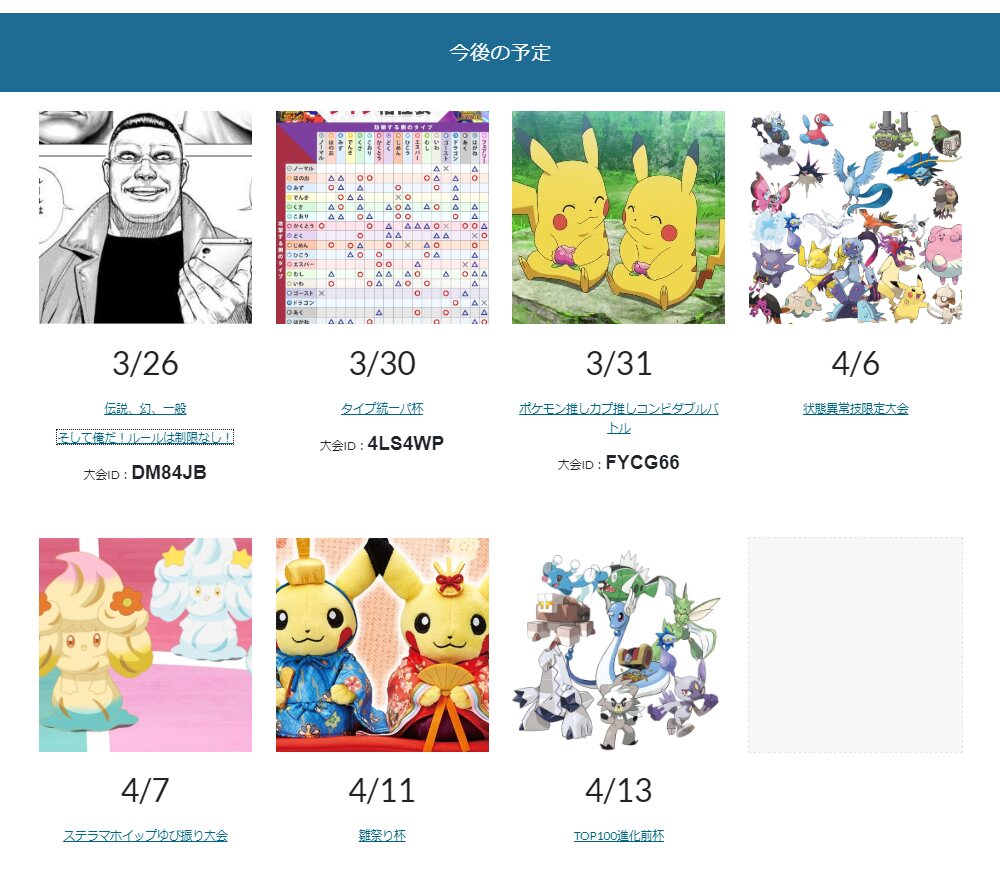This screenshot has width=1000, height=880.
Task: Click the tournament ID DM84JB
Action: (x=169, y=473)
